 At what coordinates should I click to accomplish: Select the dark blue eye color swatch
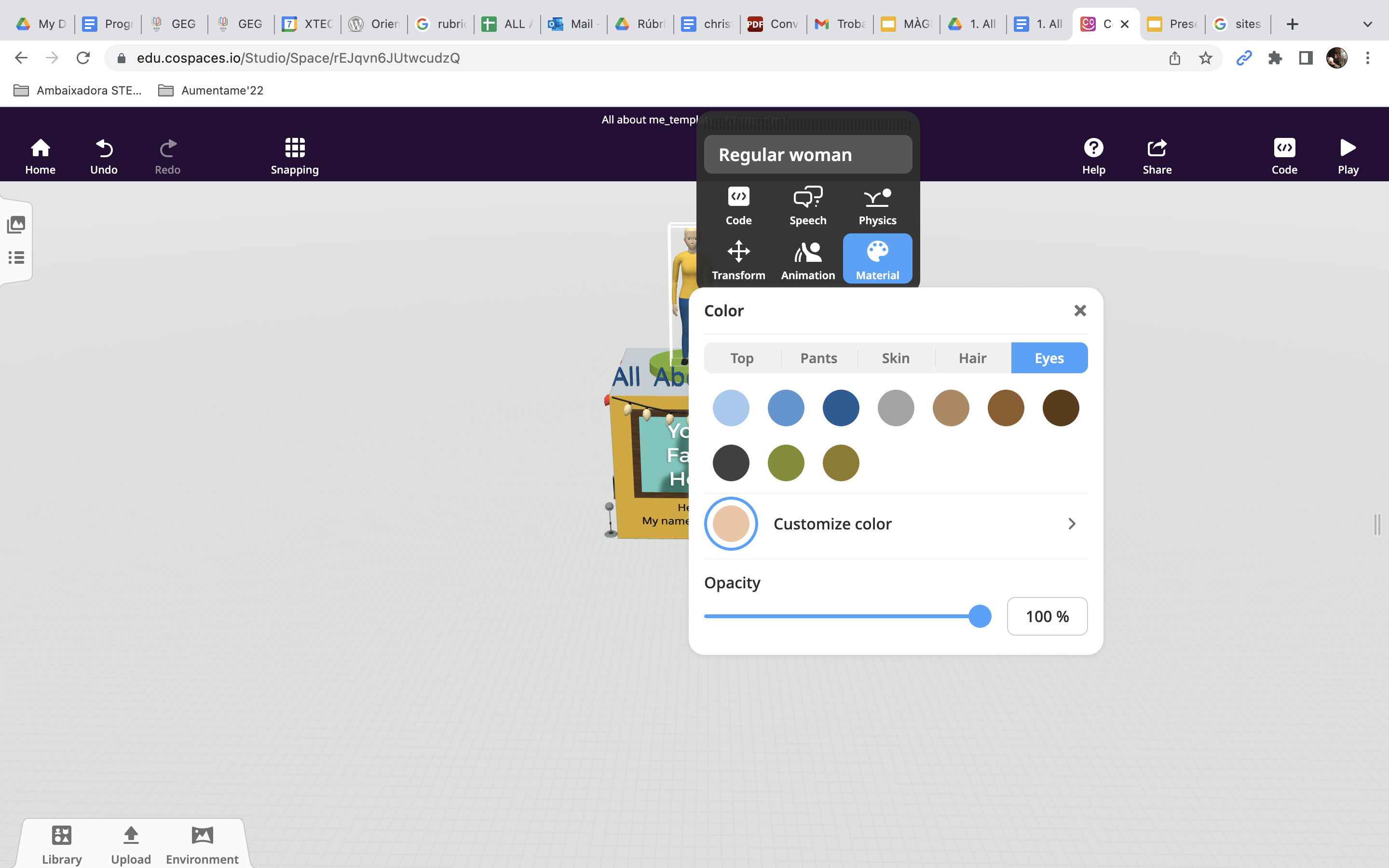pyautogui.click(x=840, y=407)
